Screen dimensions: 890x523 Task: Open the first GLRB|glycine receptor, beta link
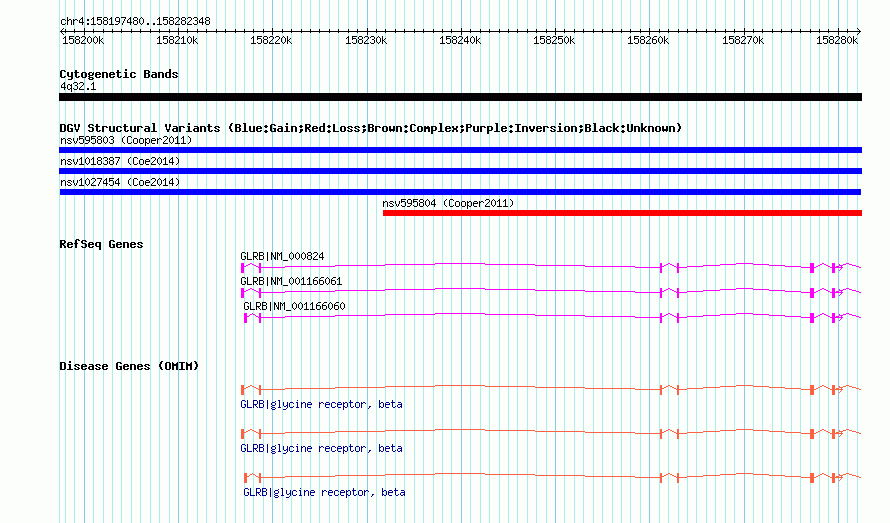[321, 404]
